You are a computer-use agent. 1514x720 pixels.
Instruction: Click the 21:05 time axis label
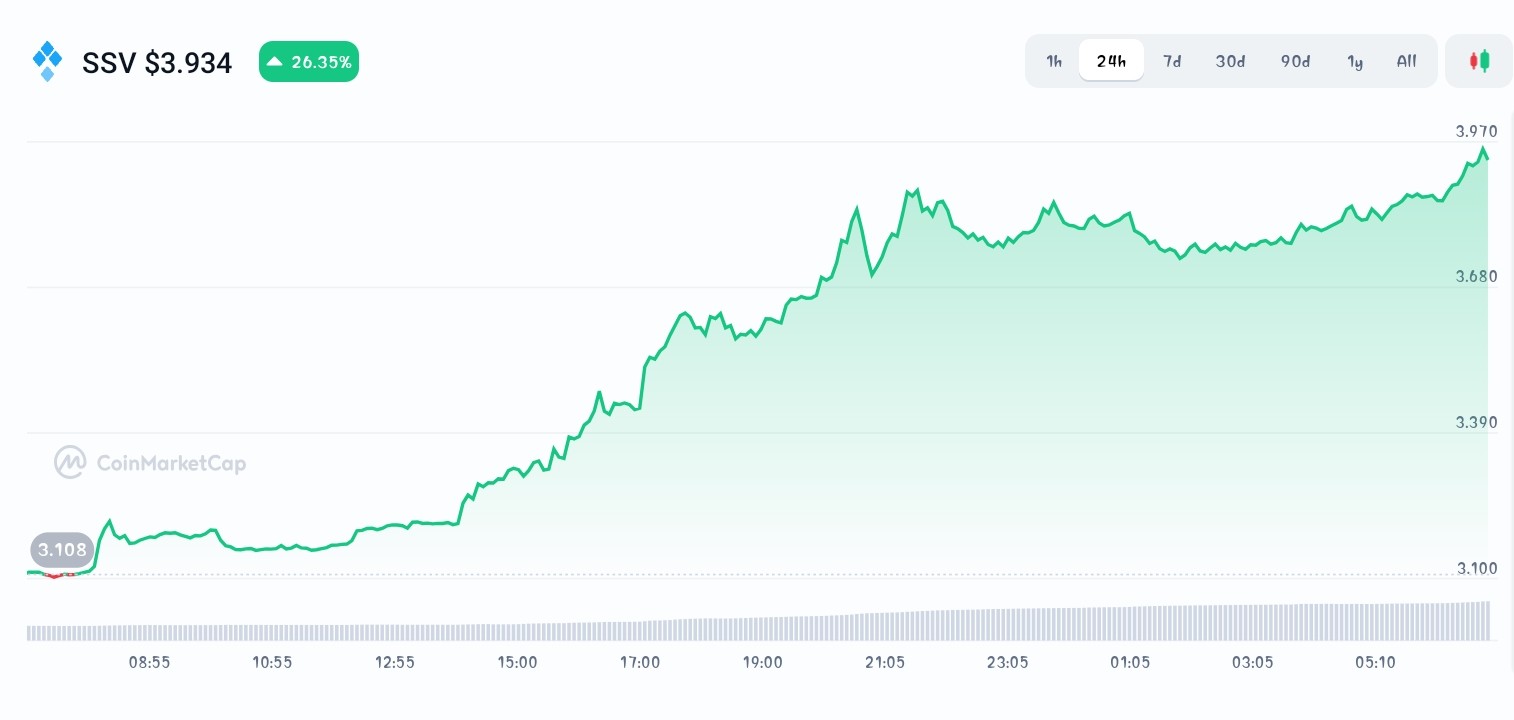[885, 662]
